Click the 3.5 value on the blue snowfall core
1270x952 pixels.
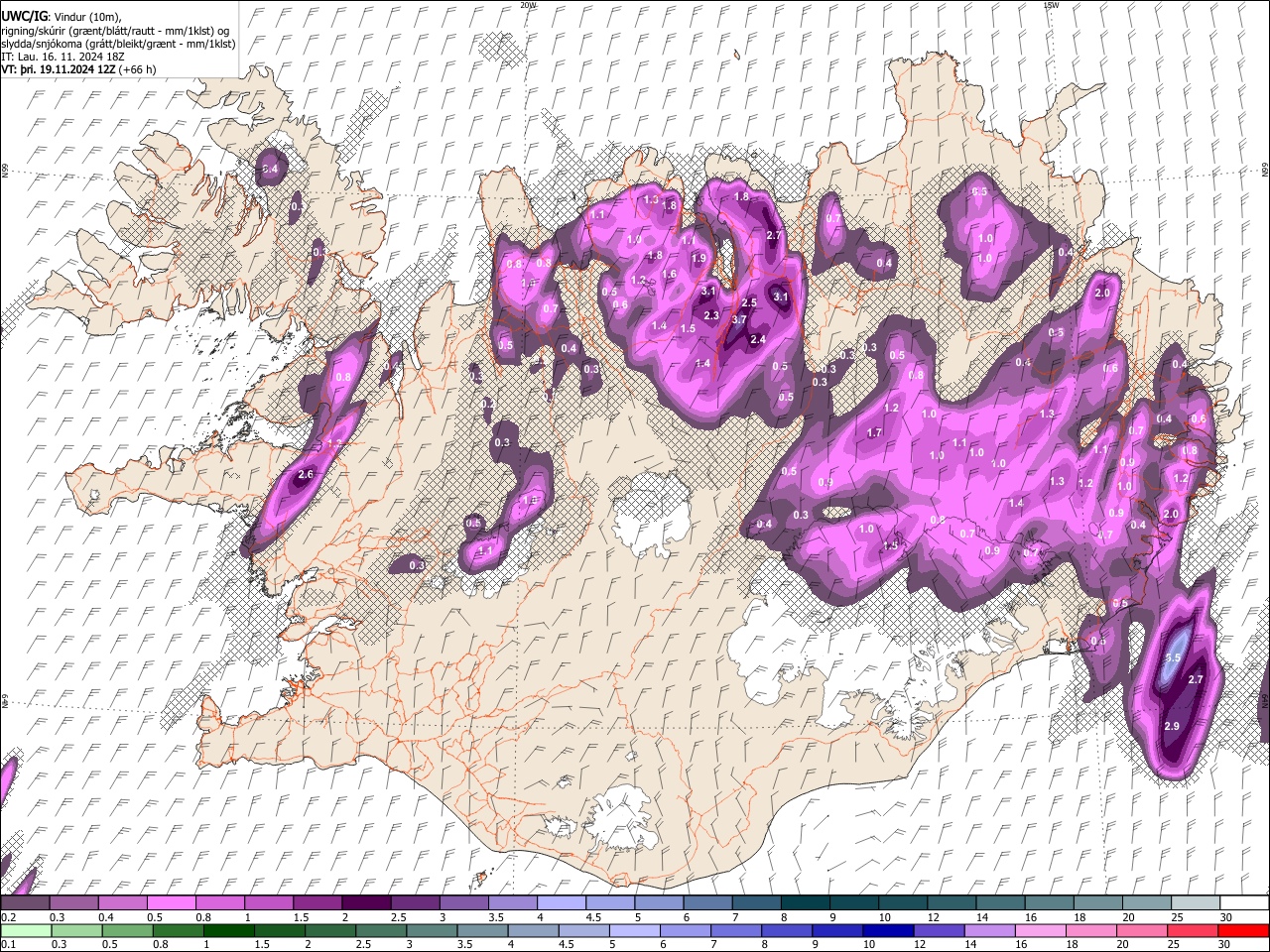(x=1173, y=657)
